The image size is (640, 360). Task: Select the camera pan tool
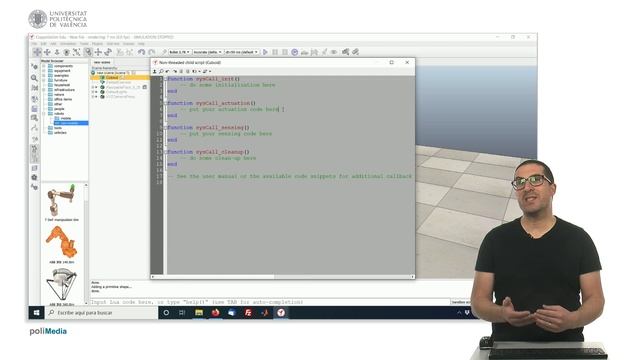[x=37, y=52]
